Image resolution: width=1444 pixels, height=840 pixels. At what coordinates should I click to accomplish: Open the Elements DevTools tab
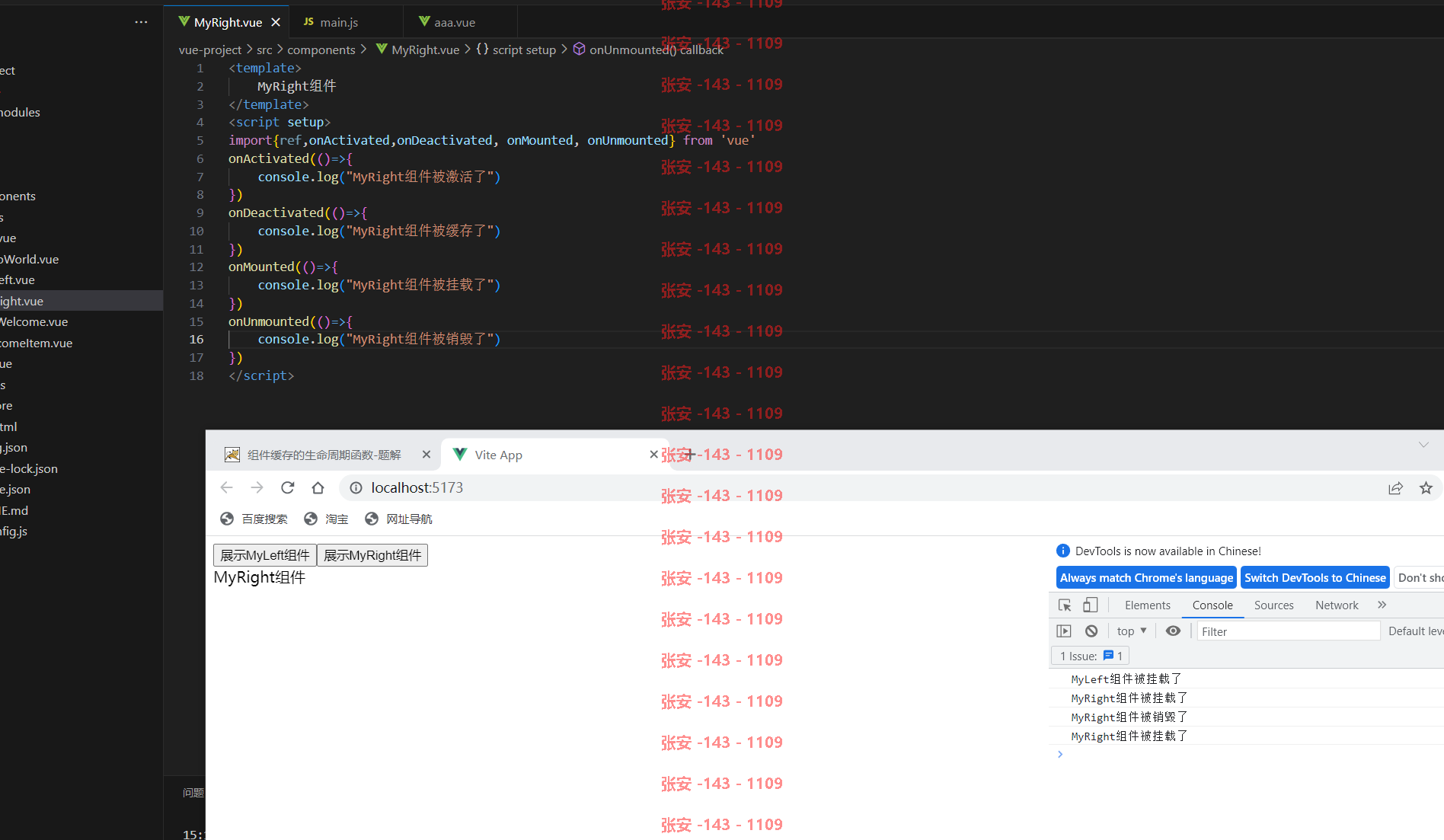(x=1147, y=605)
